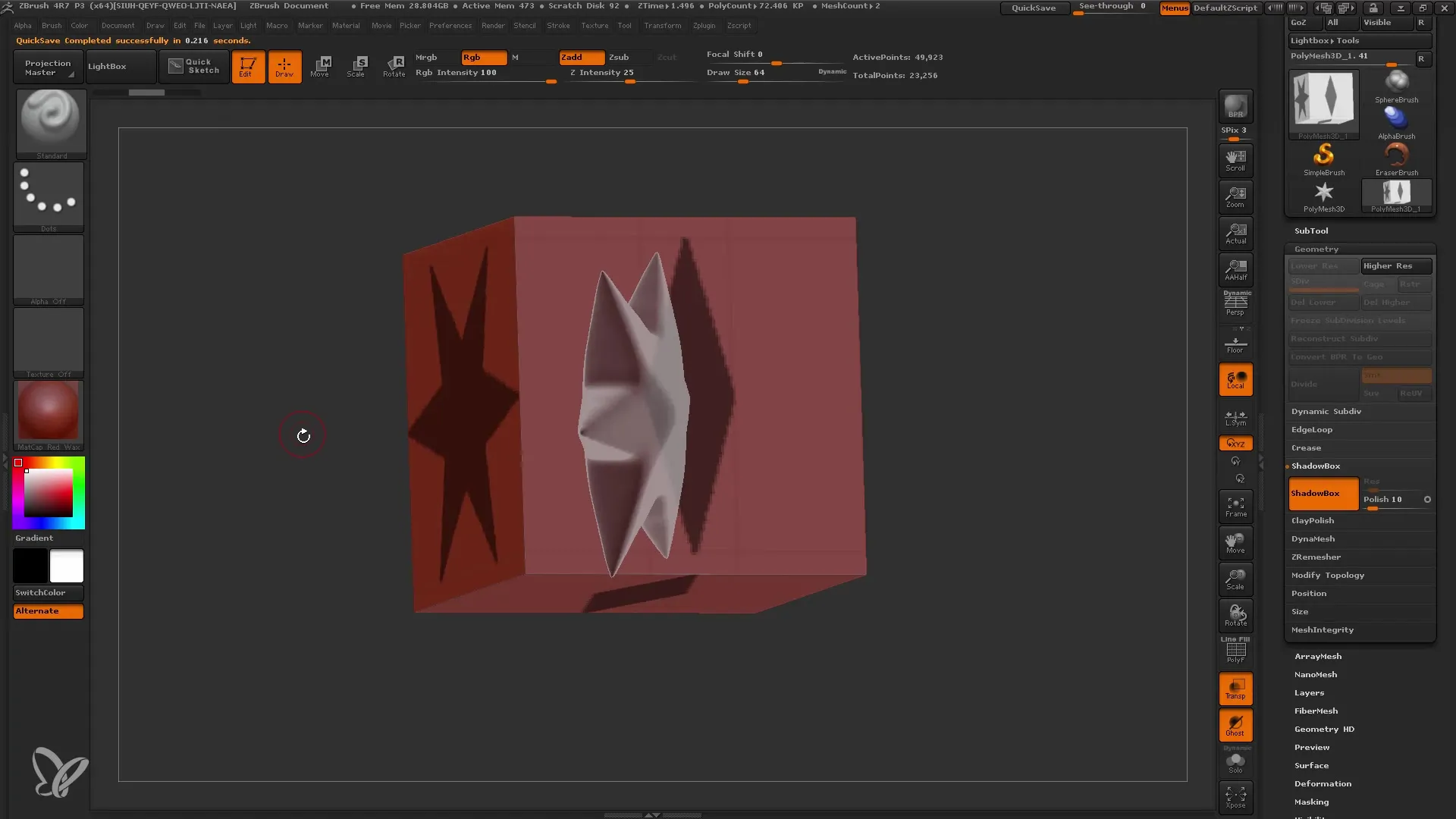This screenshot has width=1456, height=819.
Task: Expand the ZRemesher section
Action: tap(1316, 557)
